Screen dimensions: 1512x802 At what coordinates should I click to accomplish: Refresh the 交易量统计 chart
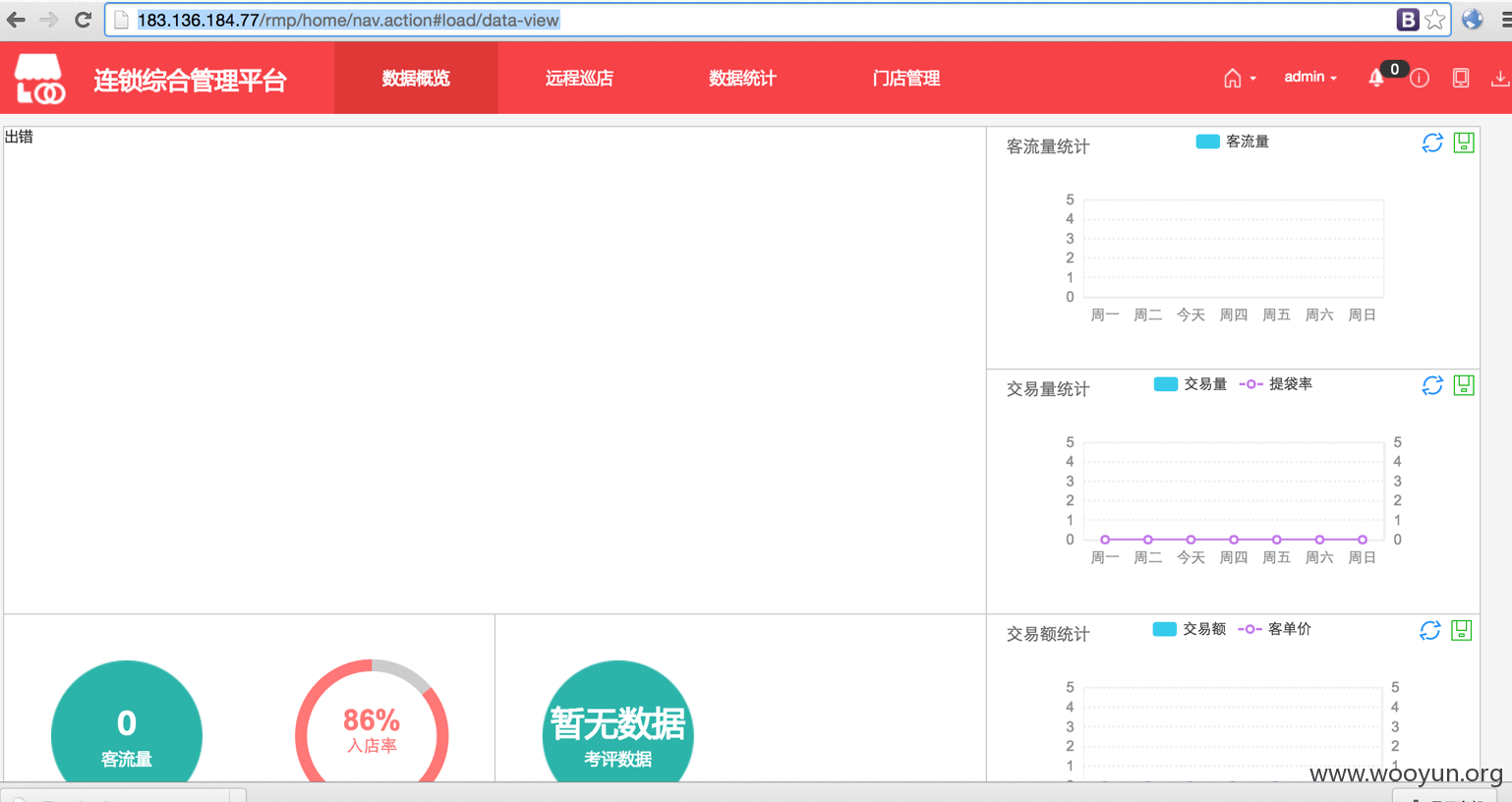(1432, 385)
